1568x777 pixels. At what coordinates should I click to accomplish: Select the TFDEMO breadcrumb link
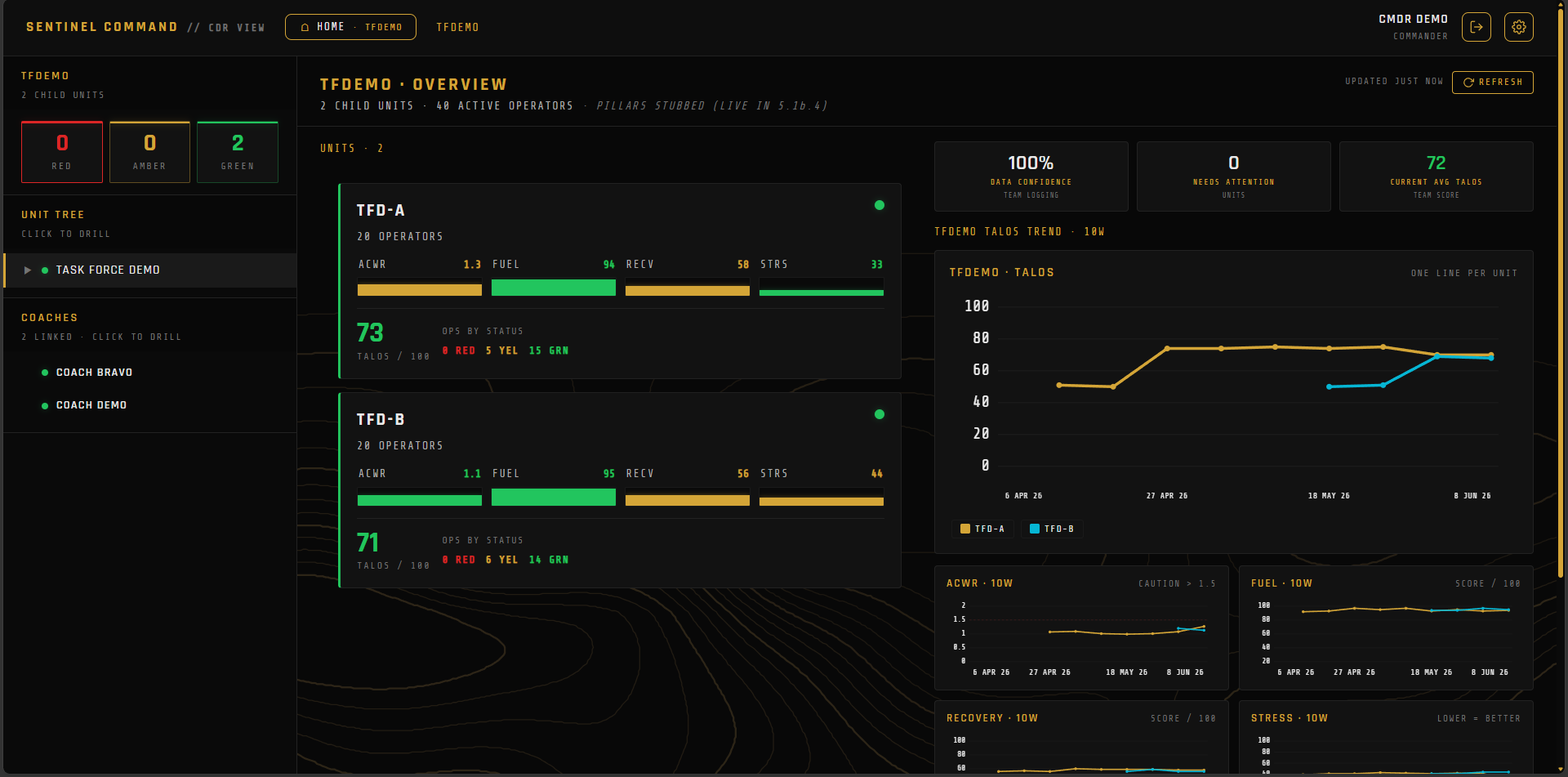[x=457, y=27]
